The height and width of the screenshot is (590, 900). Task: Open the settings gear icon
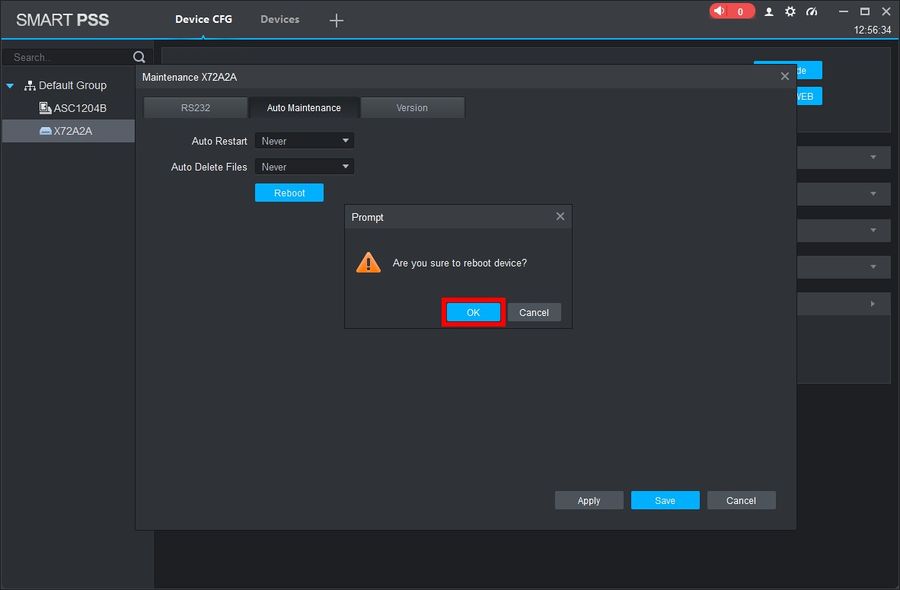coord(790,11)
